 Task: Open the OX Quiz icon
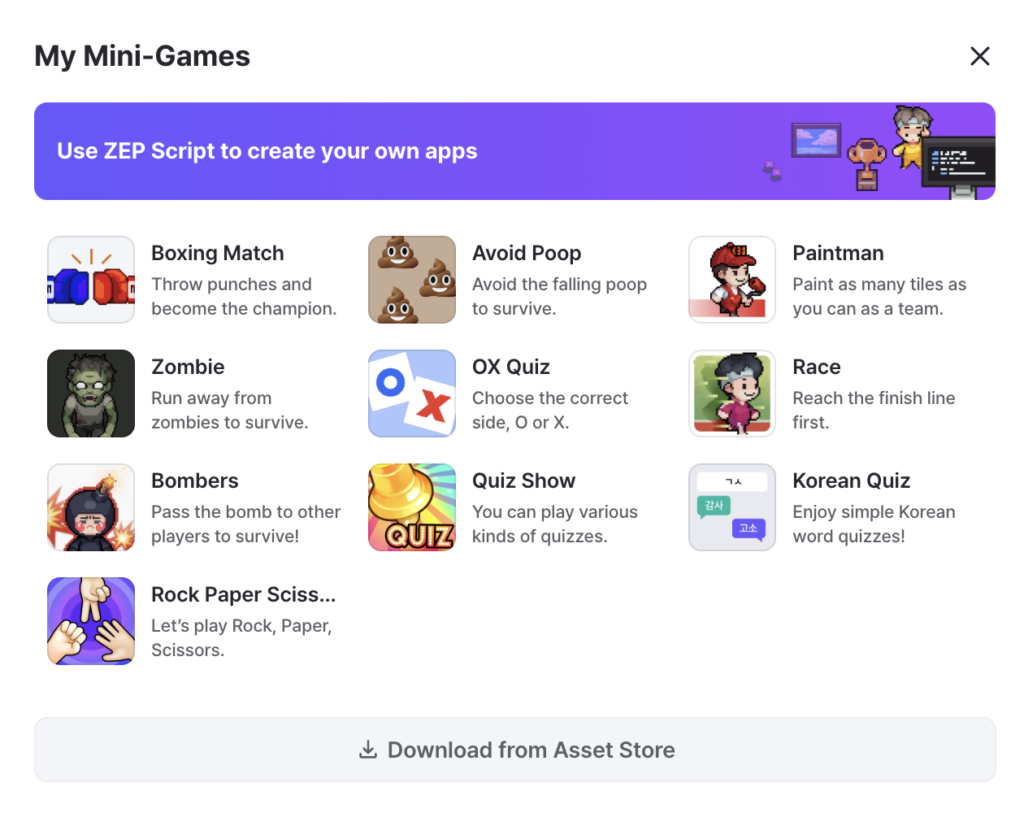tap(411, 393)
